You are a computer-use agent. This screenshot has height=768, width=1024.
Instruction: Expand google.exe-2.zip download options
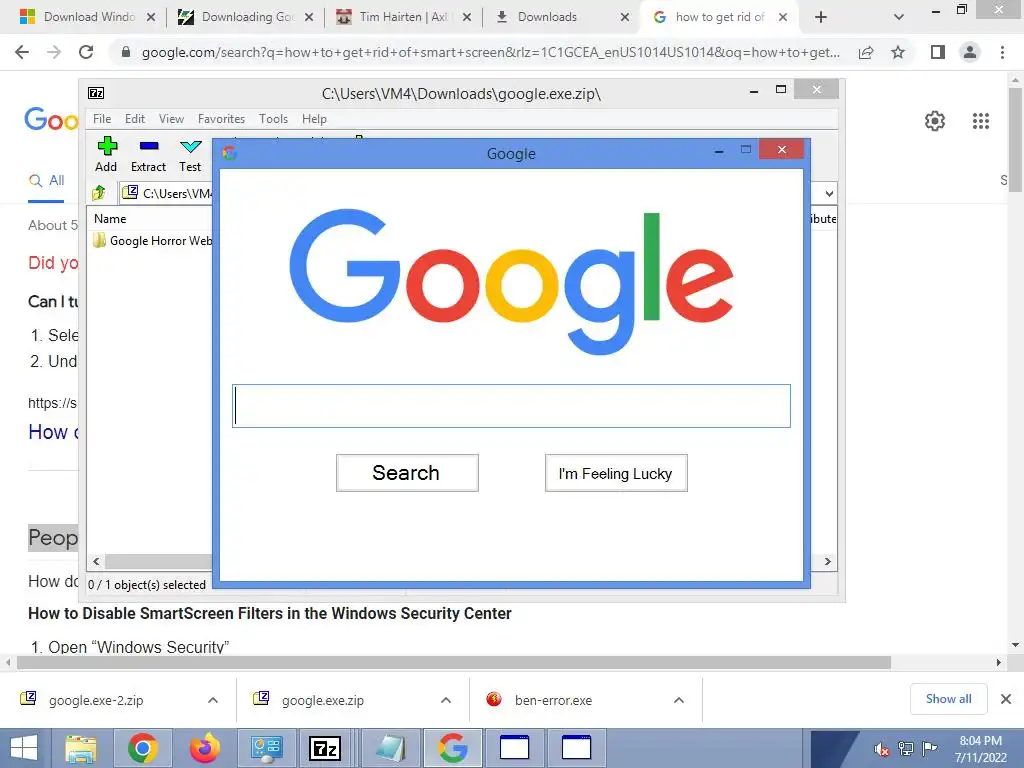point(213,700)
